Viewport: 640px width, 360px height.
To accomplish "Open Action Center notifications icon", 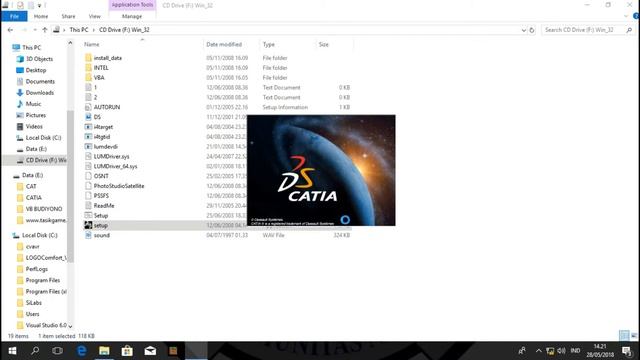I will tap(627, 351).
